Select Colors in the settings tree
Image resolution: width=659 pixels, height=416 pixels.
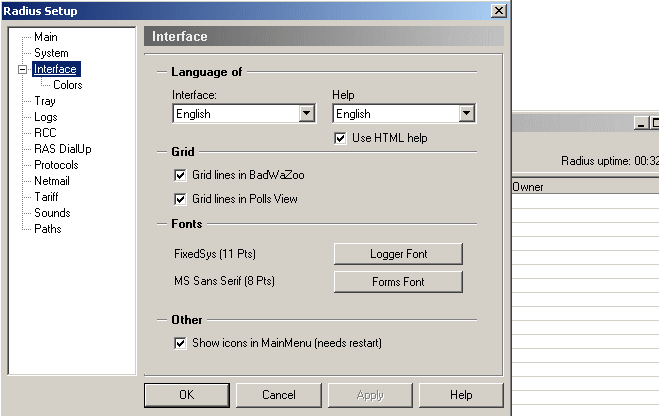pos(68,85)
